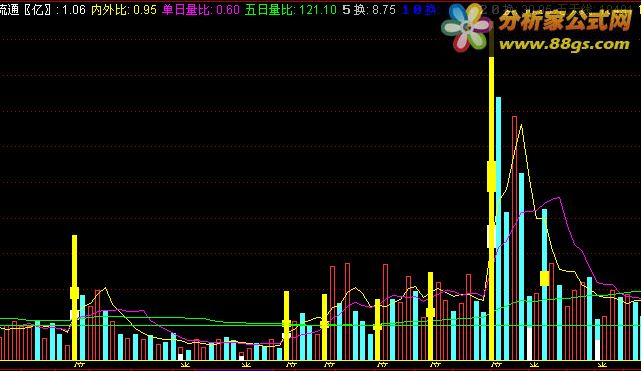Click the yellow square marker on the cyan bar
The width and height of the screenshot is (641, 371).
point(544,279)
